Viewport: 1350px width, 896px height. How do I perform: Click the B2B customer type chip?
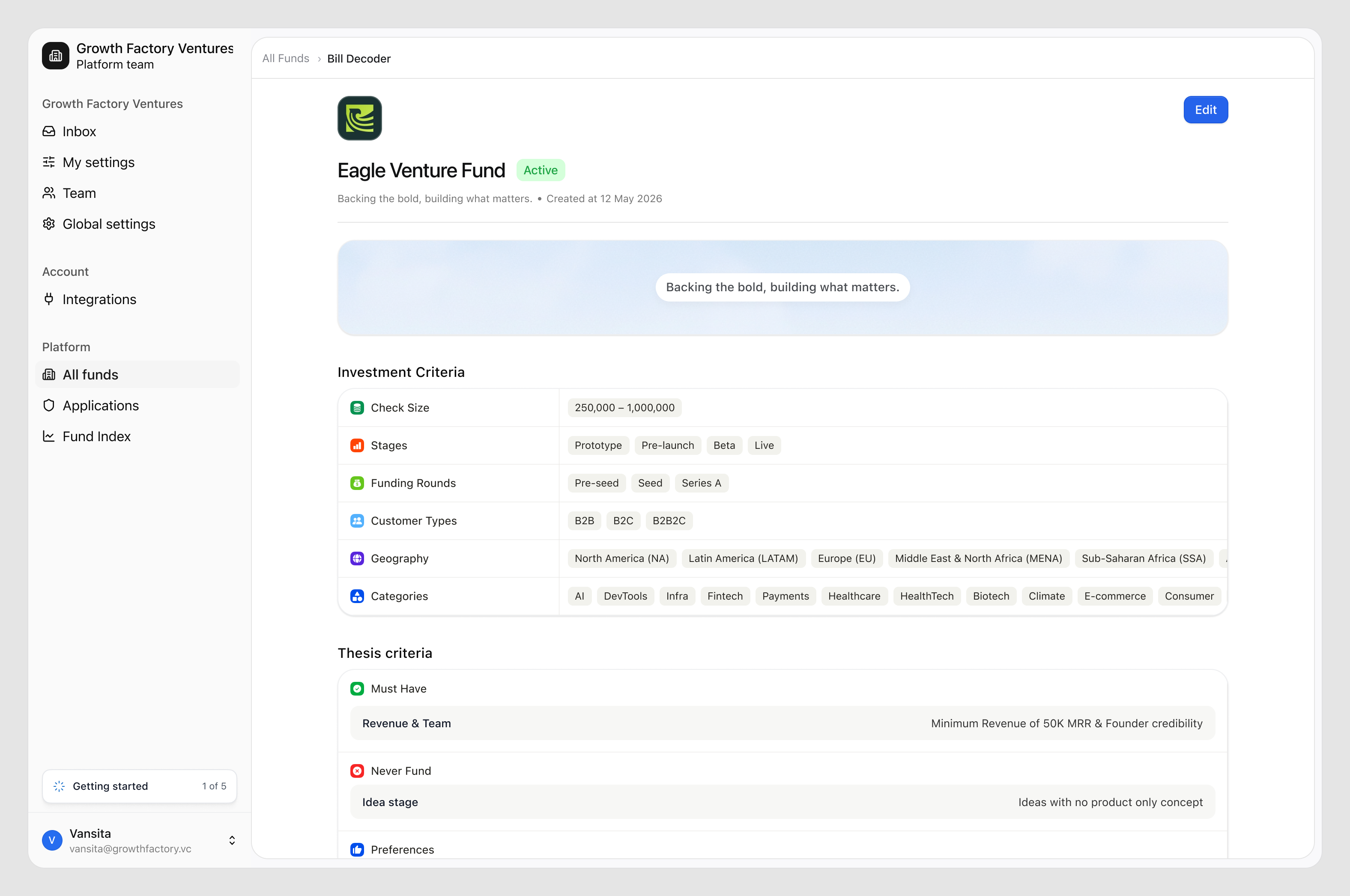coord(584,521)
